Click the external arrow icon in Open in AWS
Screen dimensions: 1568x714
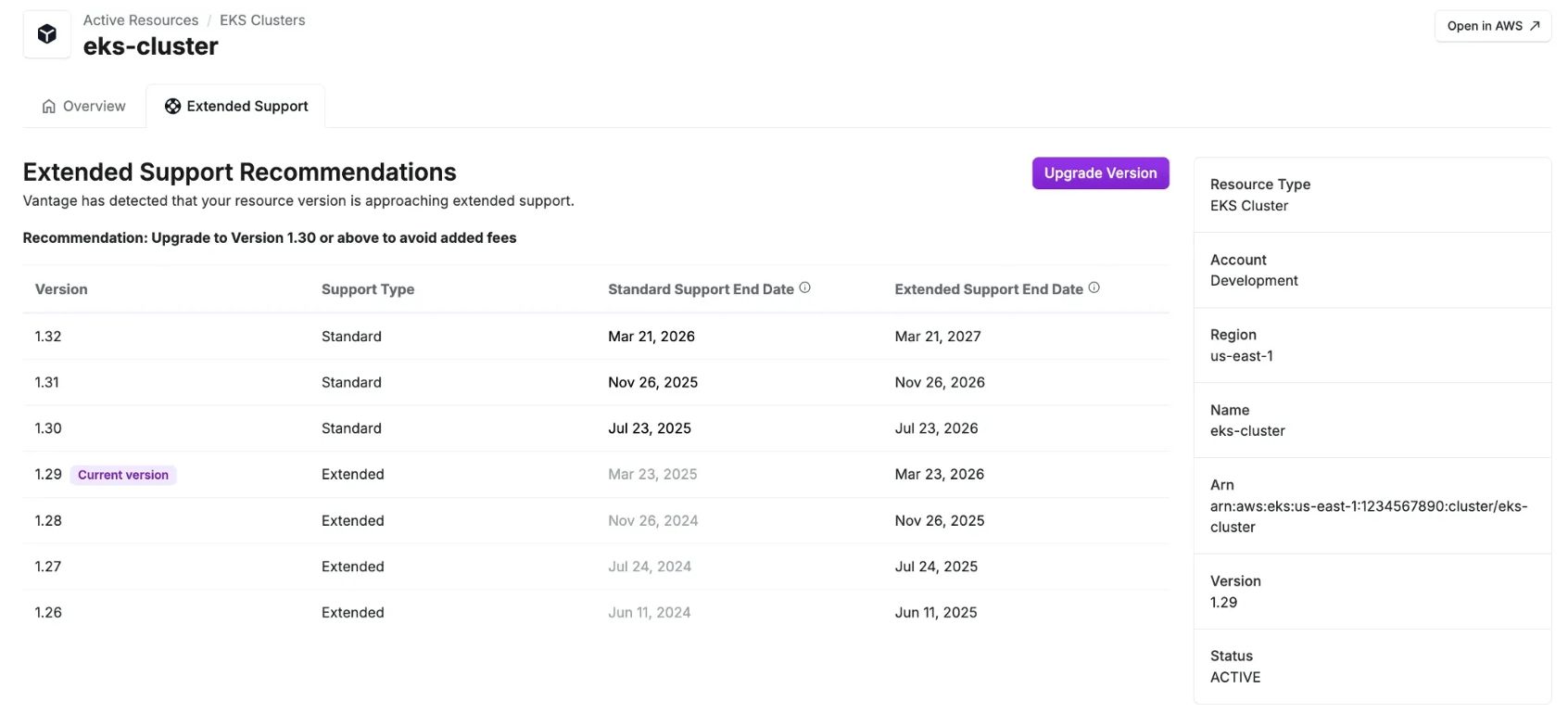(x=1535, y=26)
